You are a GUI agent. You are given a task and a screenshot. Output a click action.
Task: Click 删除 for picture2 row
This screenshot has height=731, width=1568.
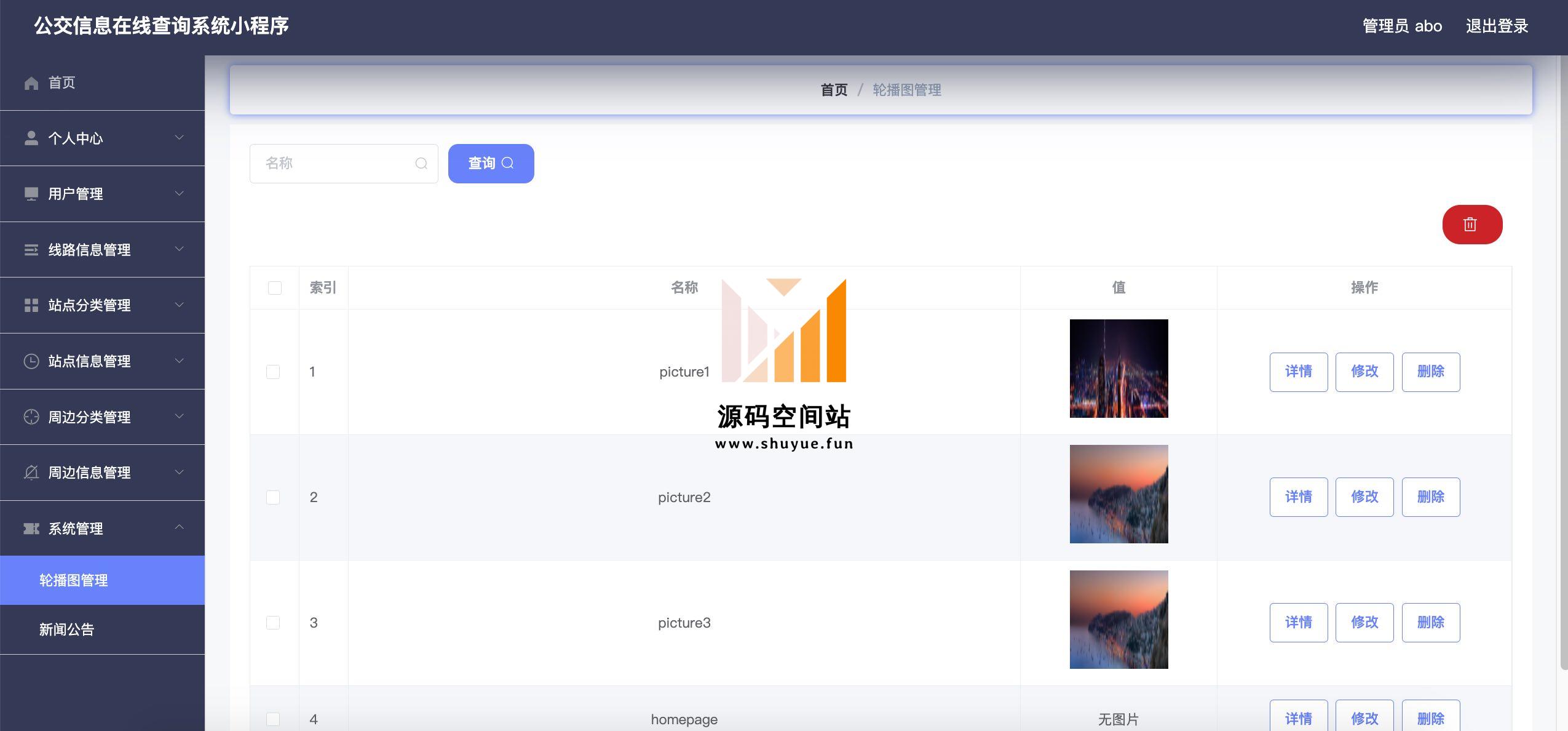[x=1431, y=497]
